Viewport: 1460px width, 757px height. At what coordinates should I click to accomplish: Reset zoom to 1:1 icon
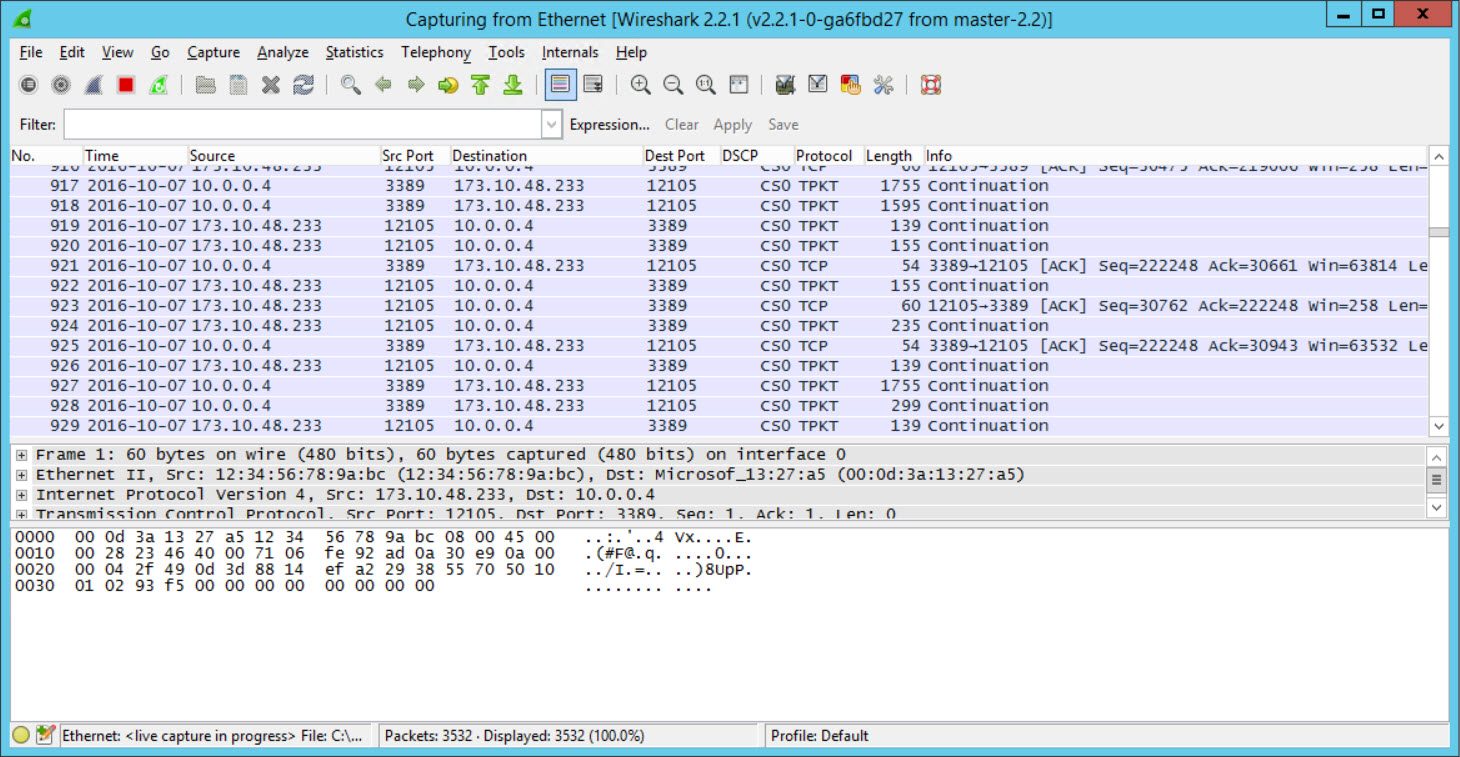706,85
